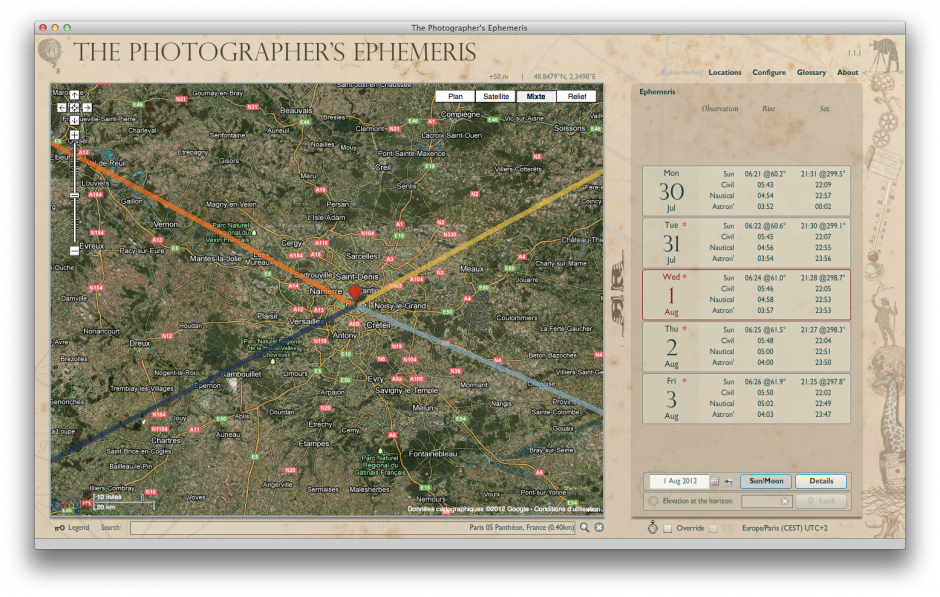Open the About tab

[848, 72]
